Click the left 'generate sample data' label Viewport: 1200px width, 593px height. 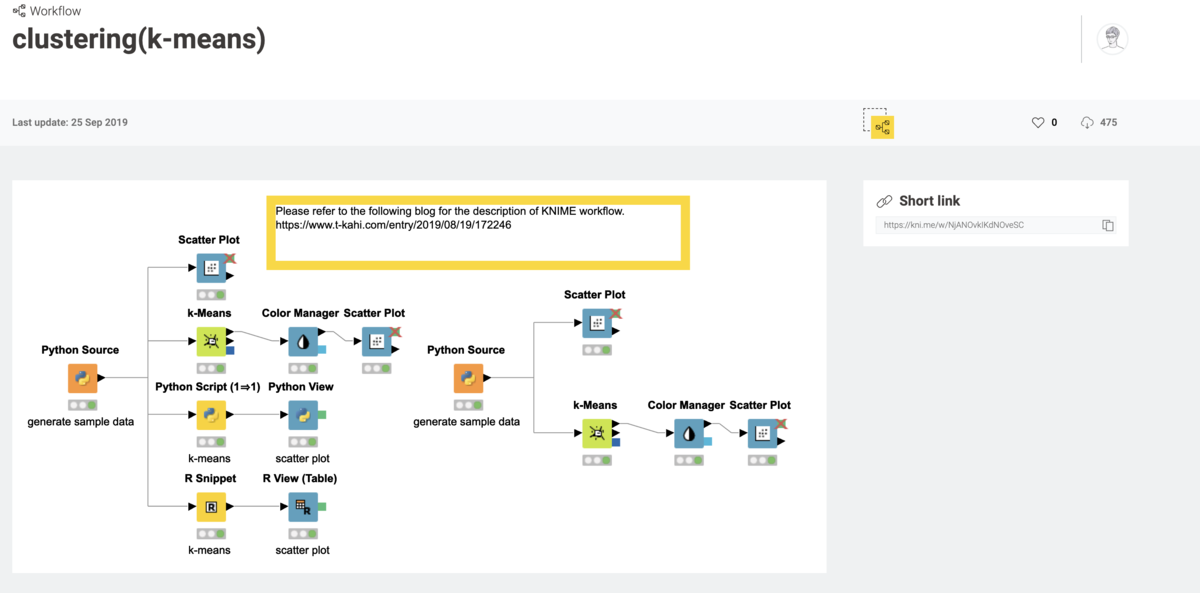(81, 422)
